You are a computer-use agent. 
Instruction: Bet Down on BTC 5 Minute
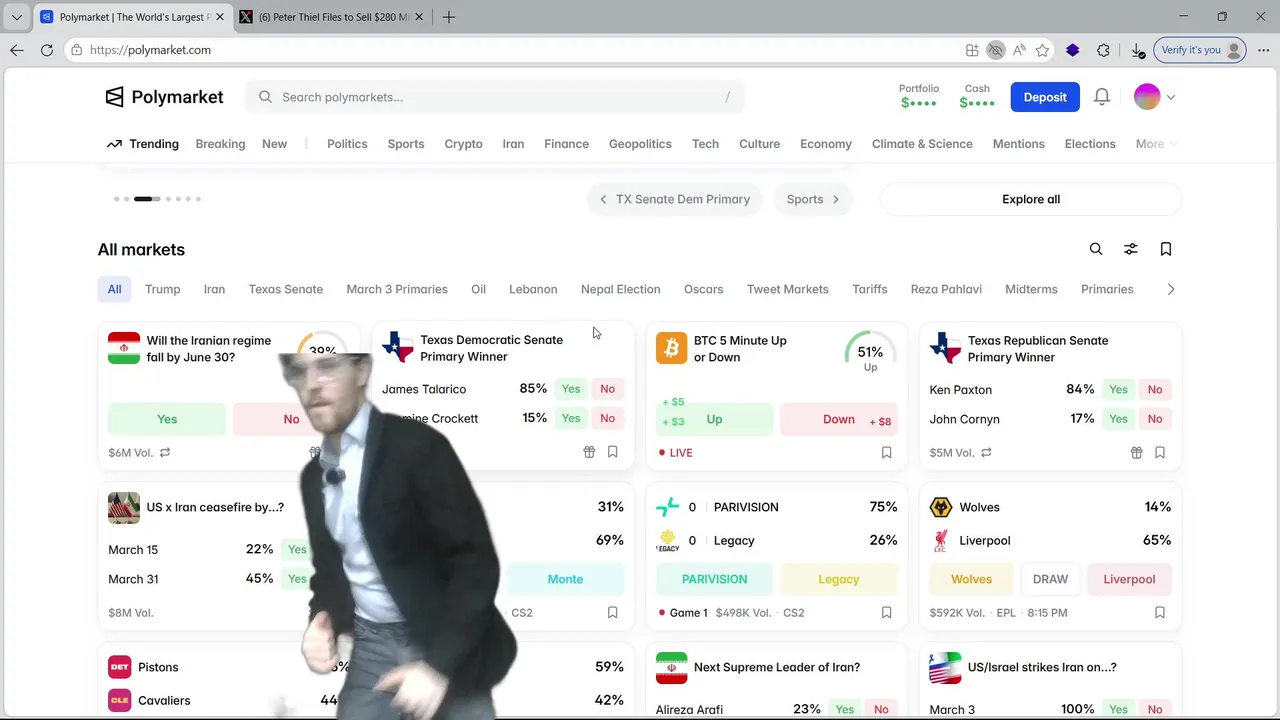tap(838, 419)
